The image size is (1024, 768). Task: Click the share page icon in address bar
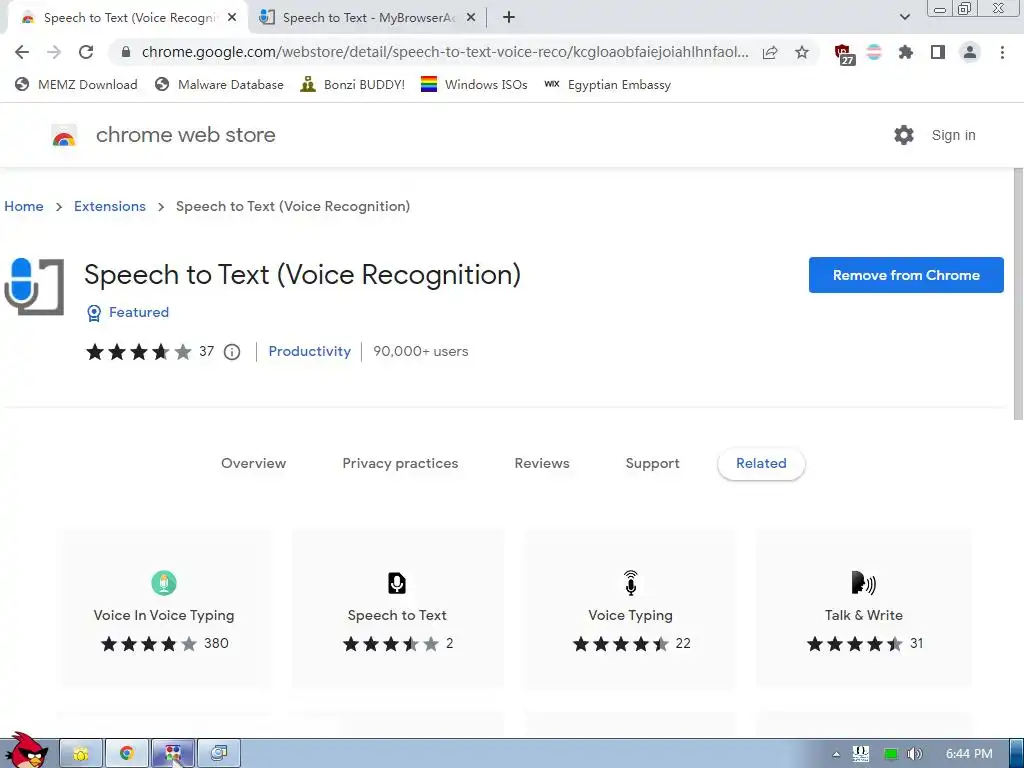771,52
